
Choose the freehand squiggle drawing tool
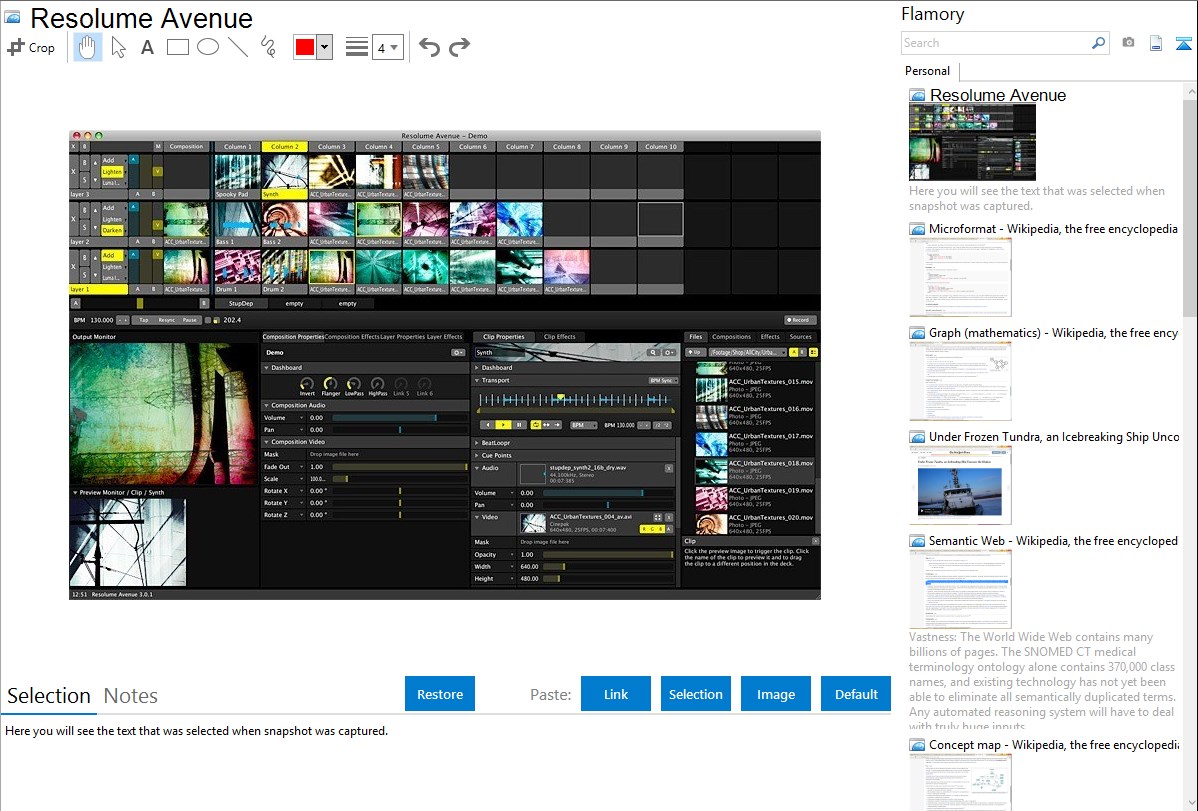click(x=268, y=47)
